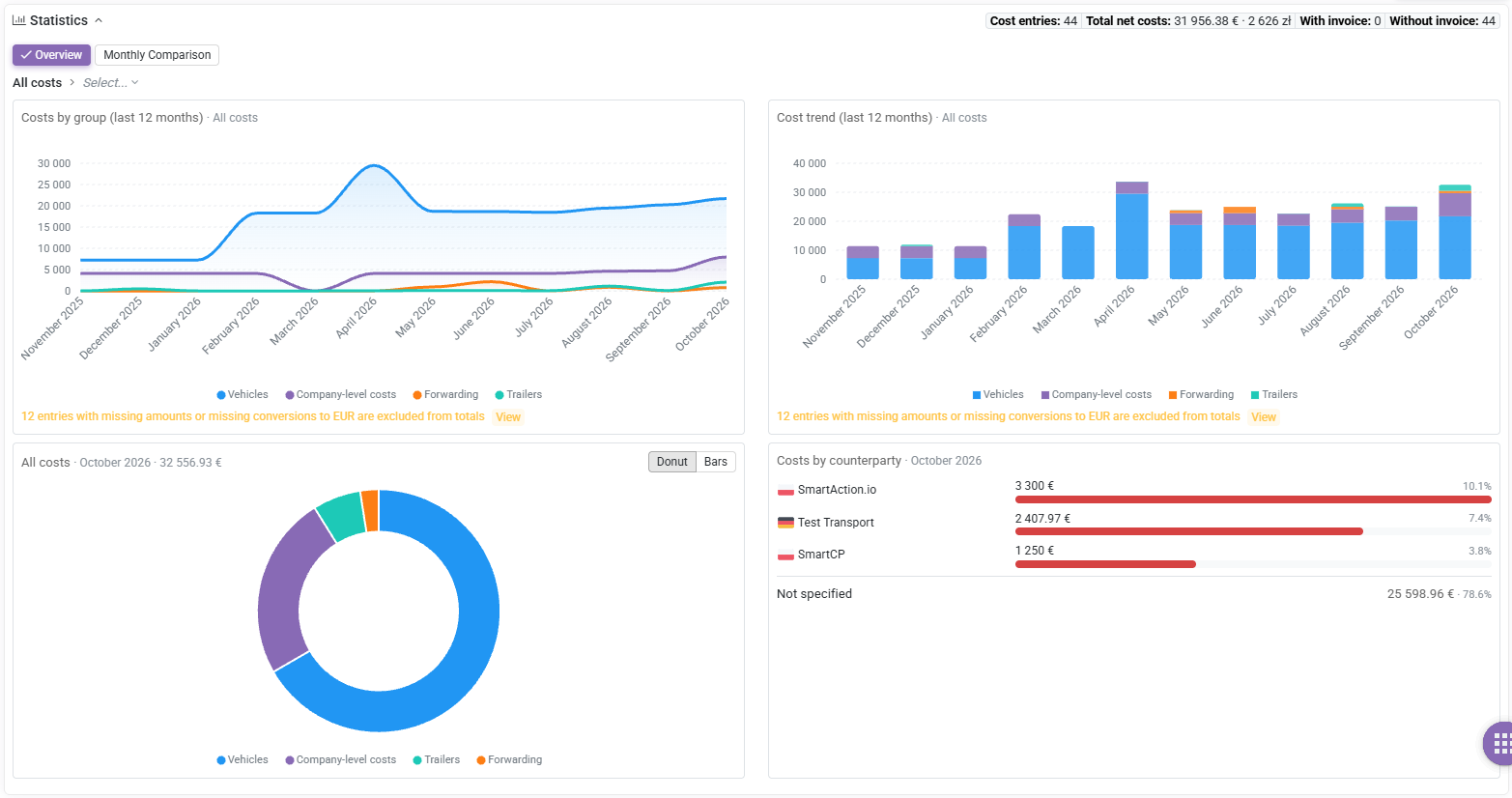Toggle Vehicles legend under the donut chart
Image resolution: width=1512 pixels, height=798 pixels.
point(242,759)
